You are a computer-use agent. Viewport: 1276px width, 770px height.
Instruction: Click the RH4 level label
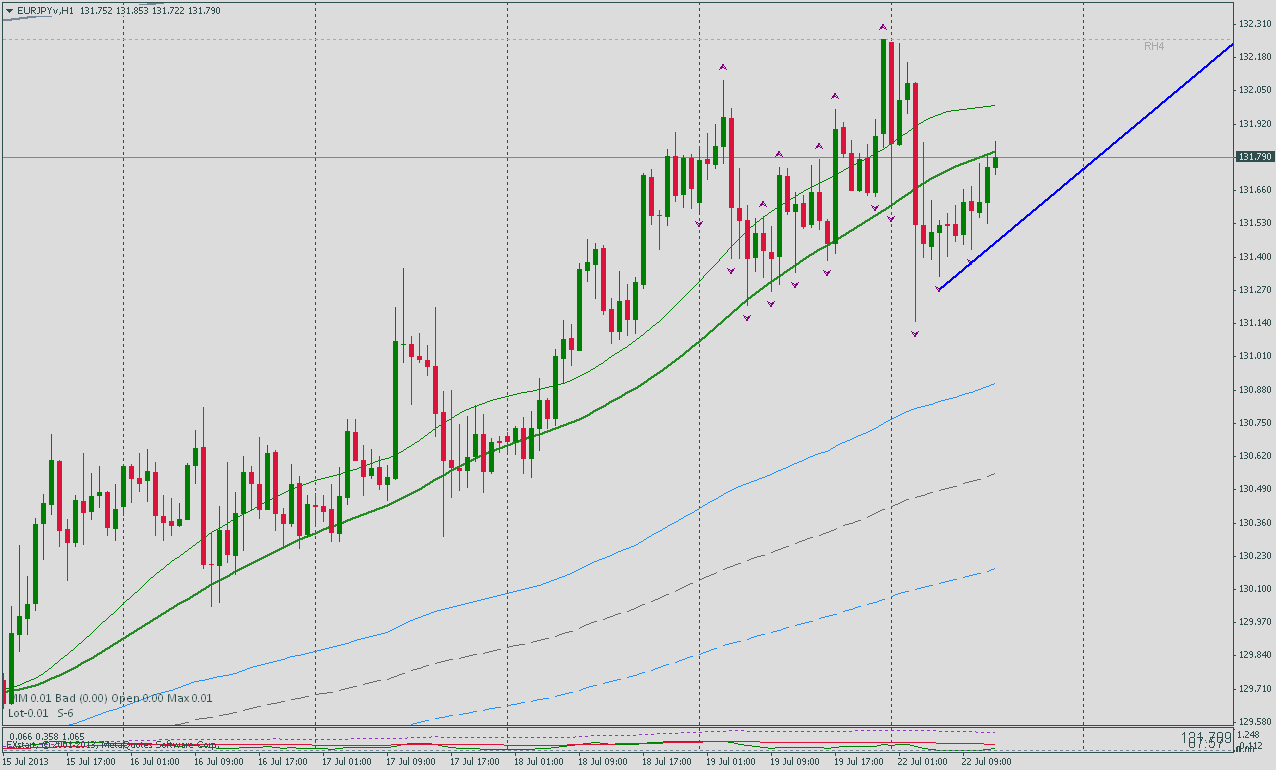pyautogui.click(x=1154, y=46)
